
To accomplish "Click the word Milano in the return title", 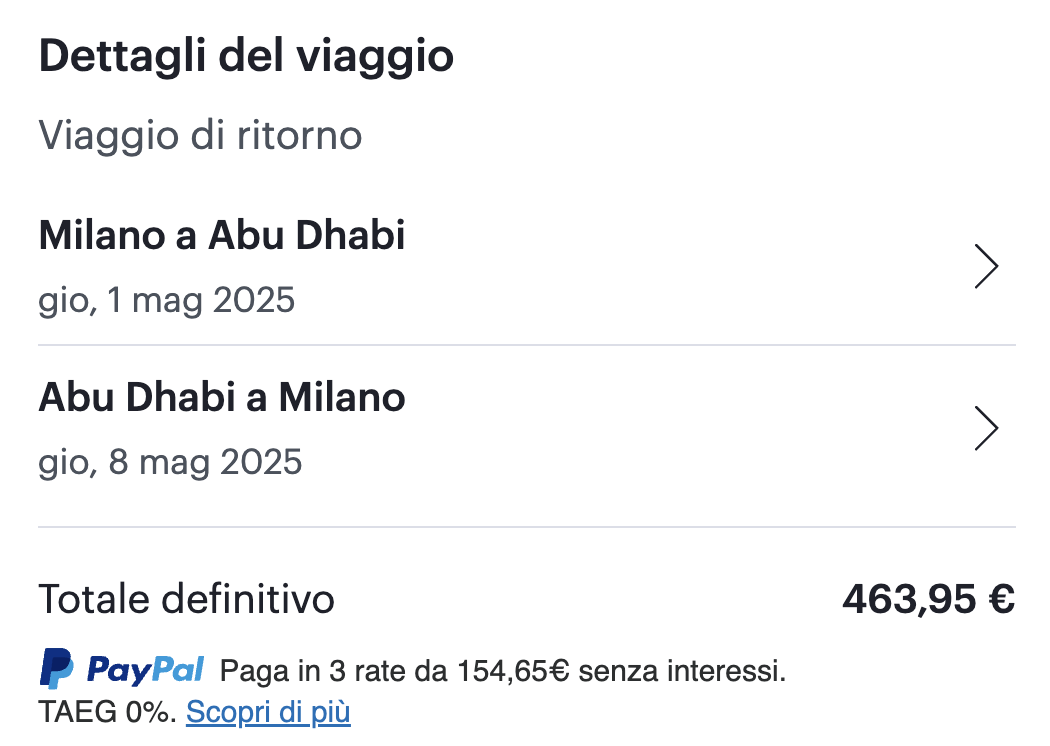I will click(x=341, y=397).
